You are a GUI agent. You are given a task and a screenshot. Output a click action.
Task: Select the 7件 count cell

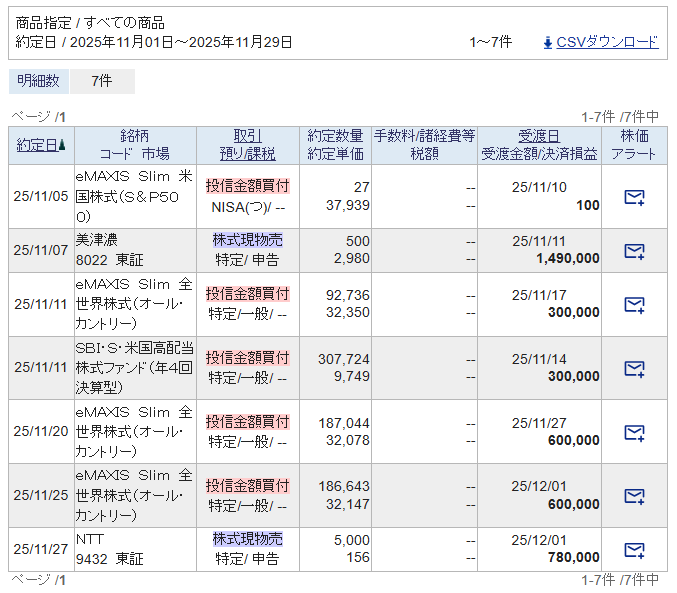[x=101, y=81]
